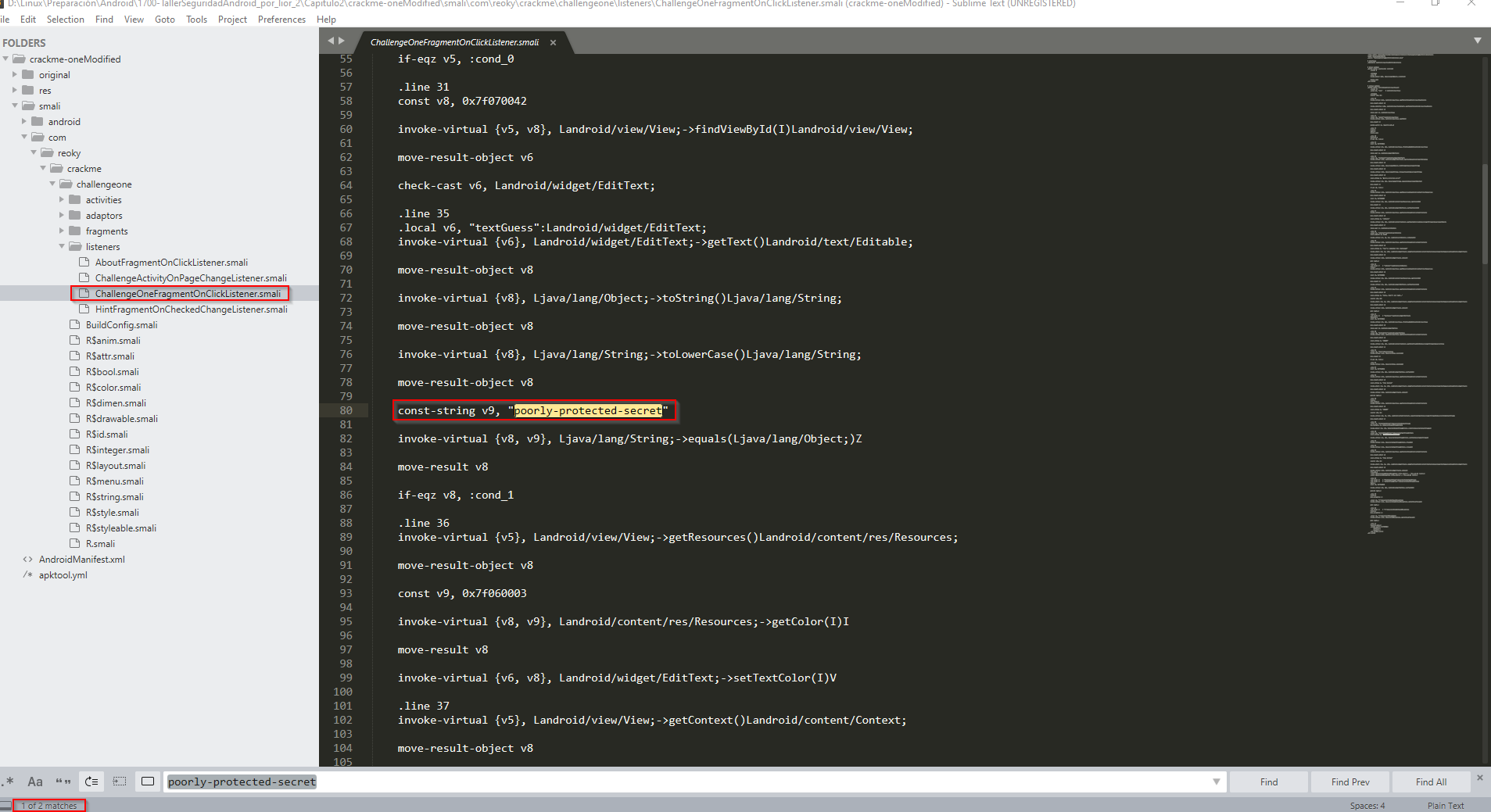1491x812 pixels.
Task: Collapse the crackme-oneModified root folder
Action: coord(6,59)
